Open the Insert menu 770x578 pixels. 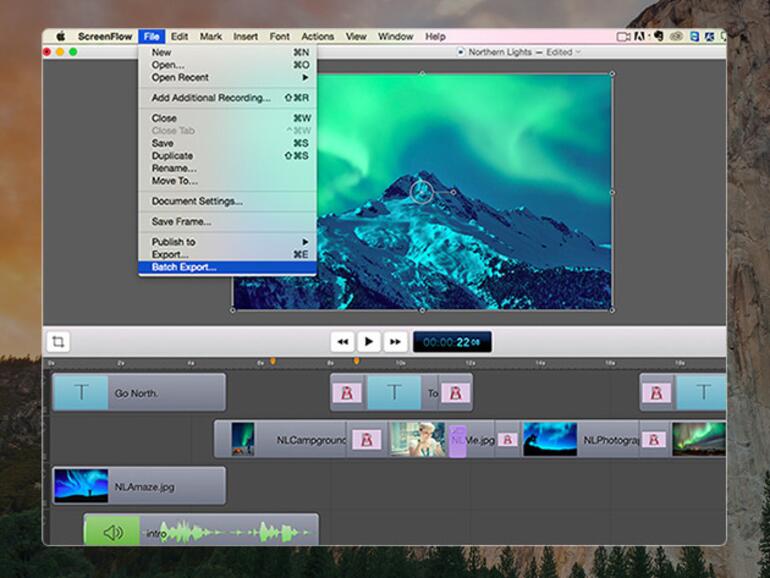pos(246,36)
